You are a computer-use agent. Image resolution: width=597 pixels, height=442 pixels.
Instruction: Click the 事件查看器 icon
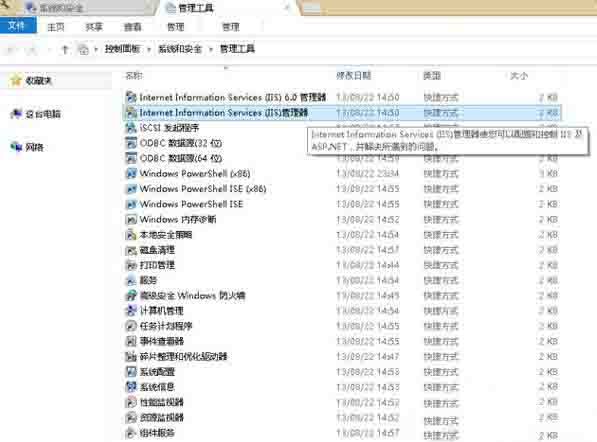coord(131,341)
